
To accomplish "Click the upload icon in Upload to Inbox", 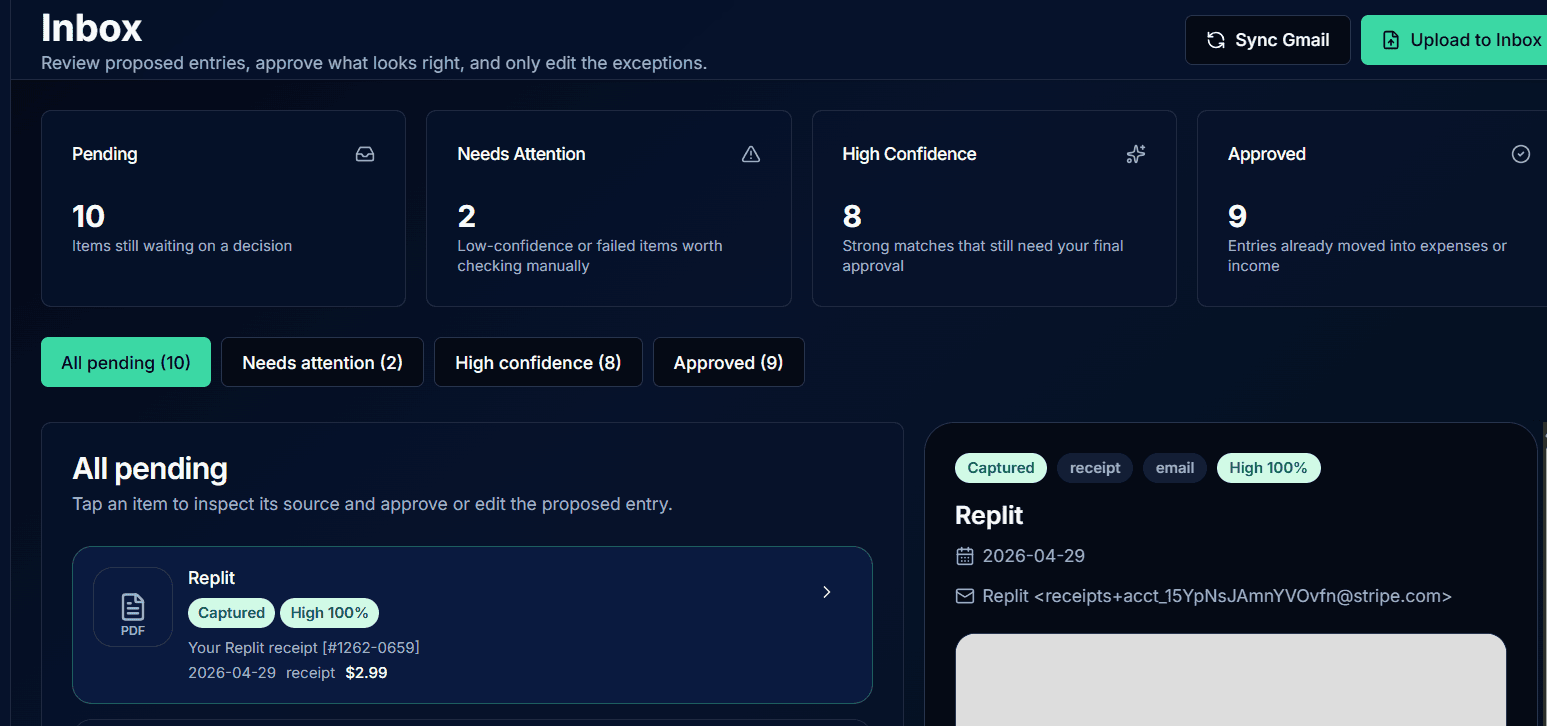I will pos(1391,40).
